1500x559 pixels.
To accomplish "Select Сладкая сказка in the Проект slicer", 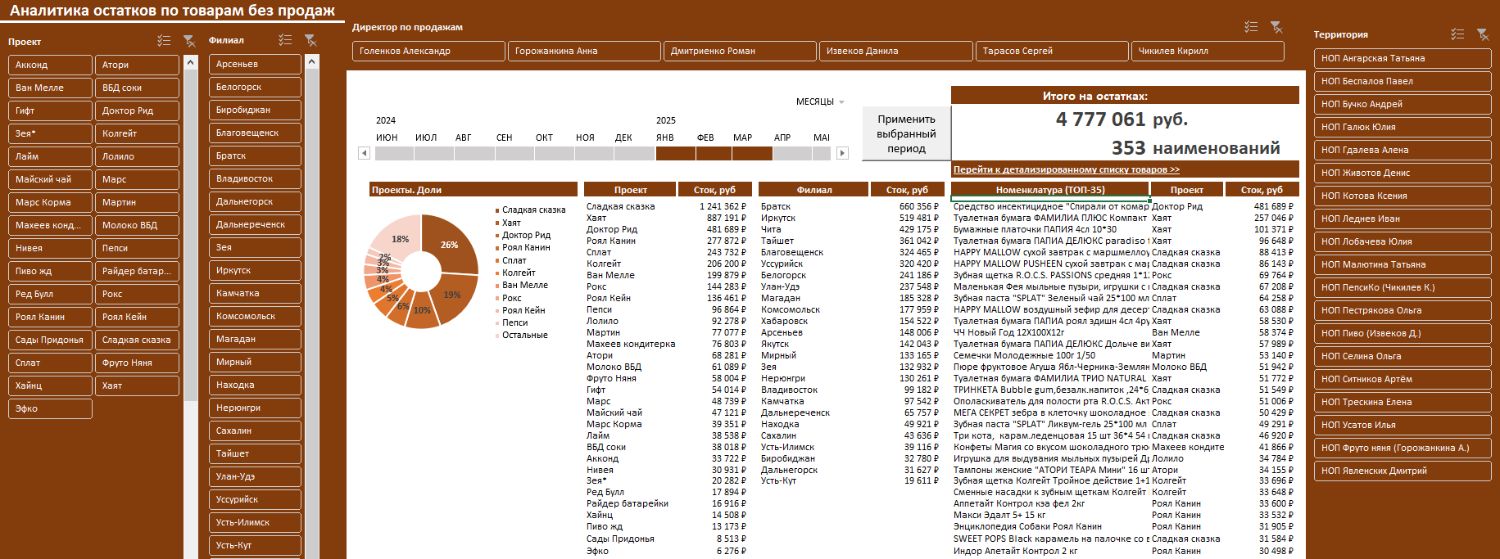I will [x=138, y=340].
